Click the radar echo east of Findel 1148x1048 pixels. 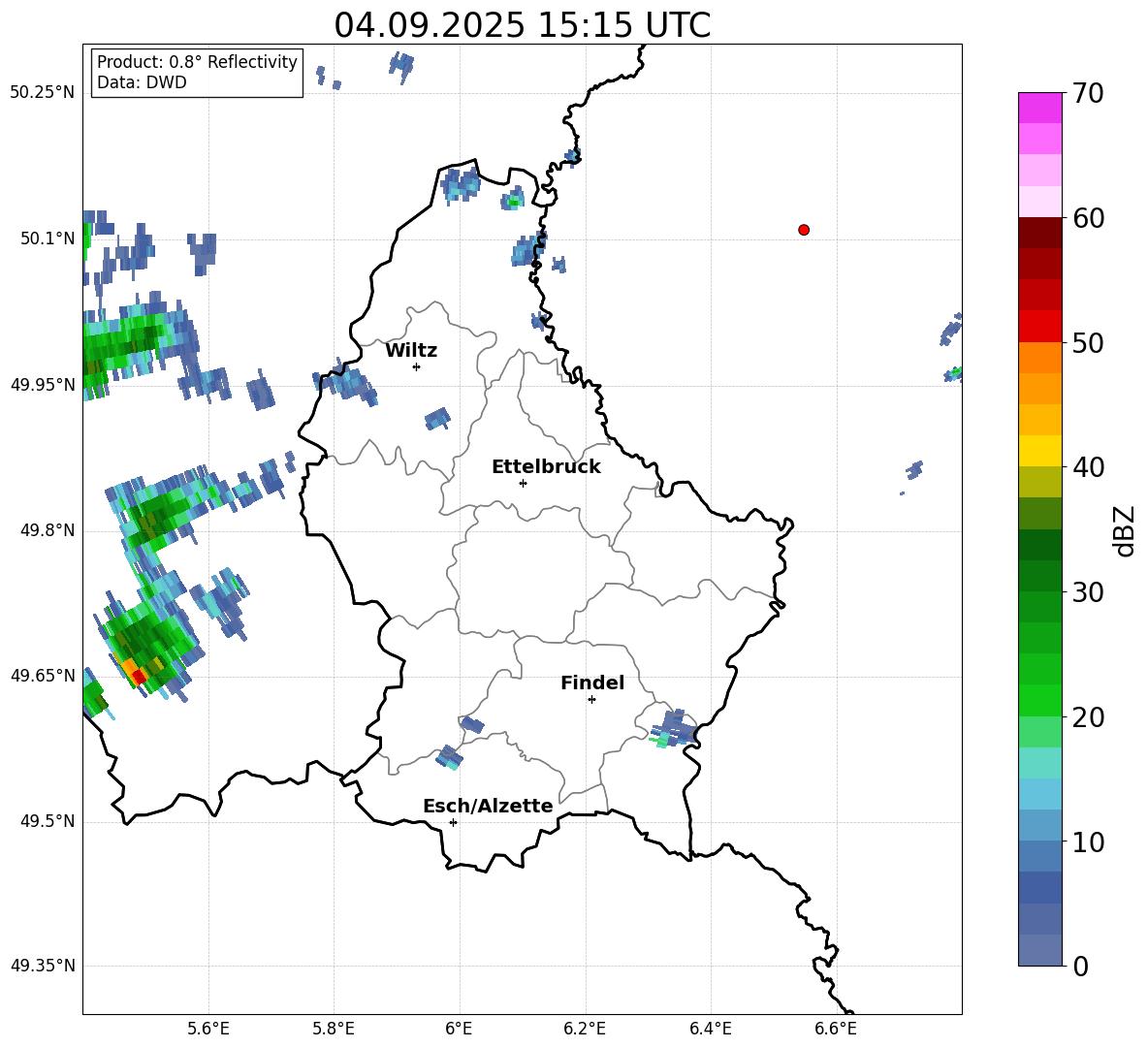pos(674,727)
